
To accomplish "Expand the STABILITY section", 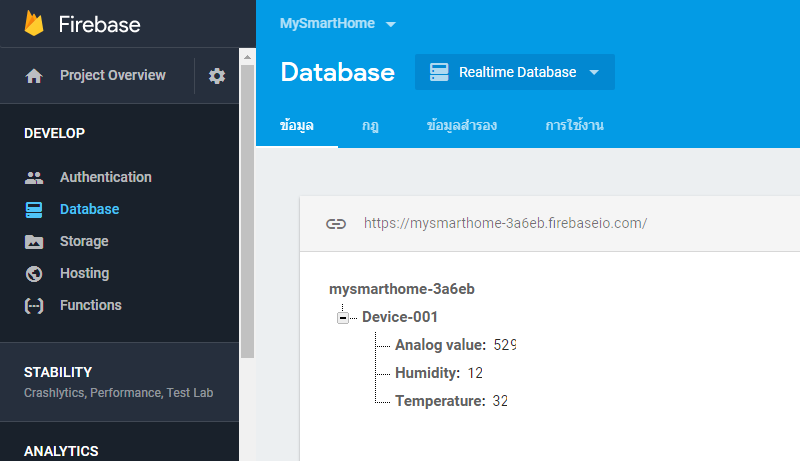I will (x=119, y=382).
